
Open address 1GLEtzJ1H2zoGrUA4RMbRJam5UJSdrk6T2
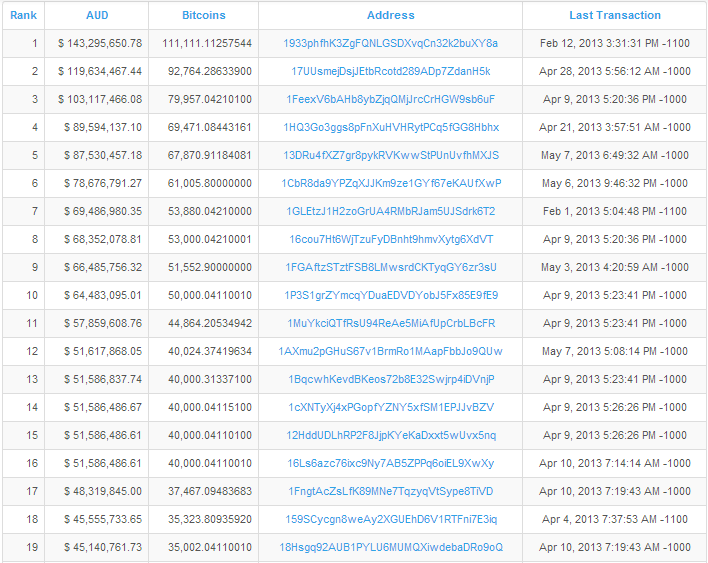pyautogui.click(x=390, y=212)
